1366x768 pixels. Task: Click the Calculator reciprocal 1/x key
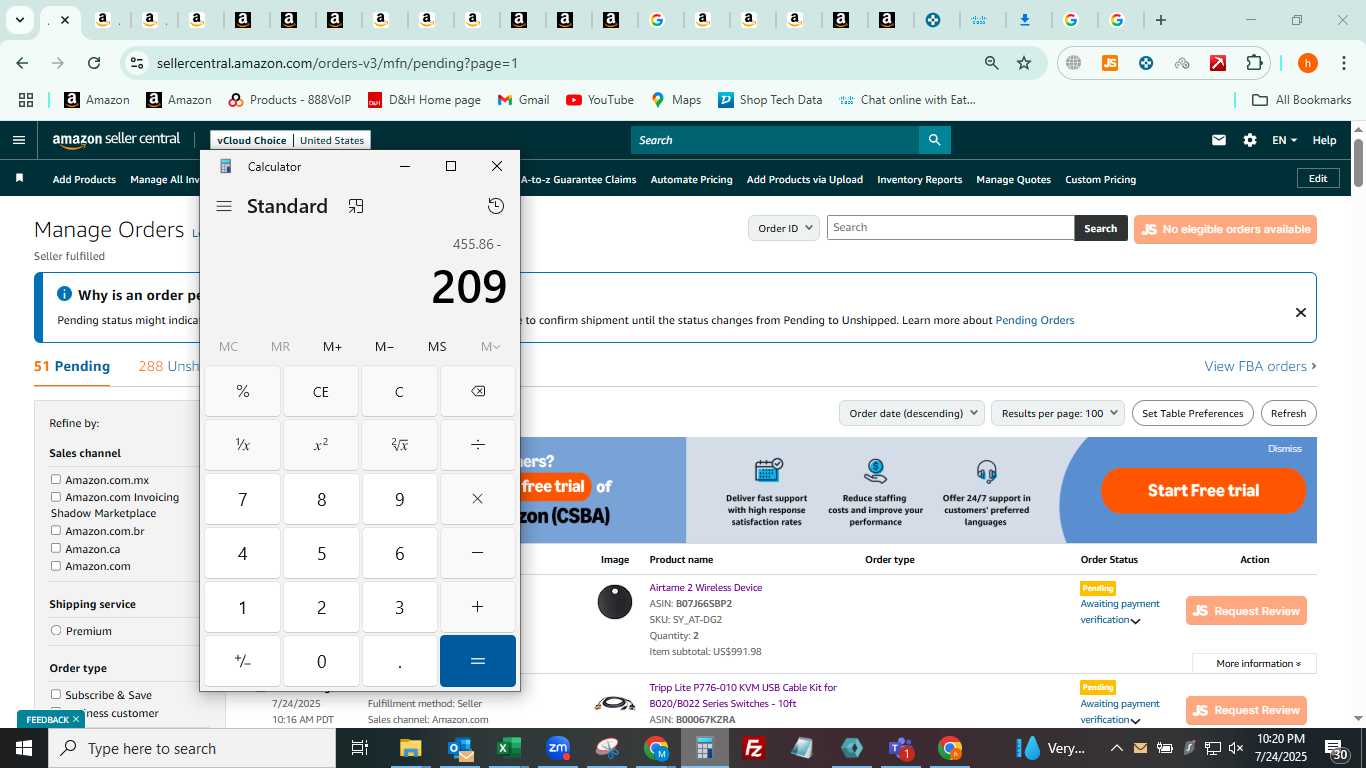pos(242,445)
